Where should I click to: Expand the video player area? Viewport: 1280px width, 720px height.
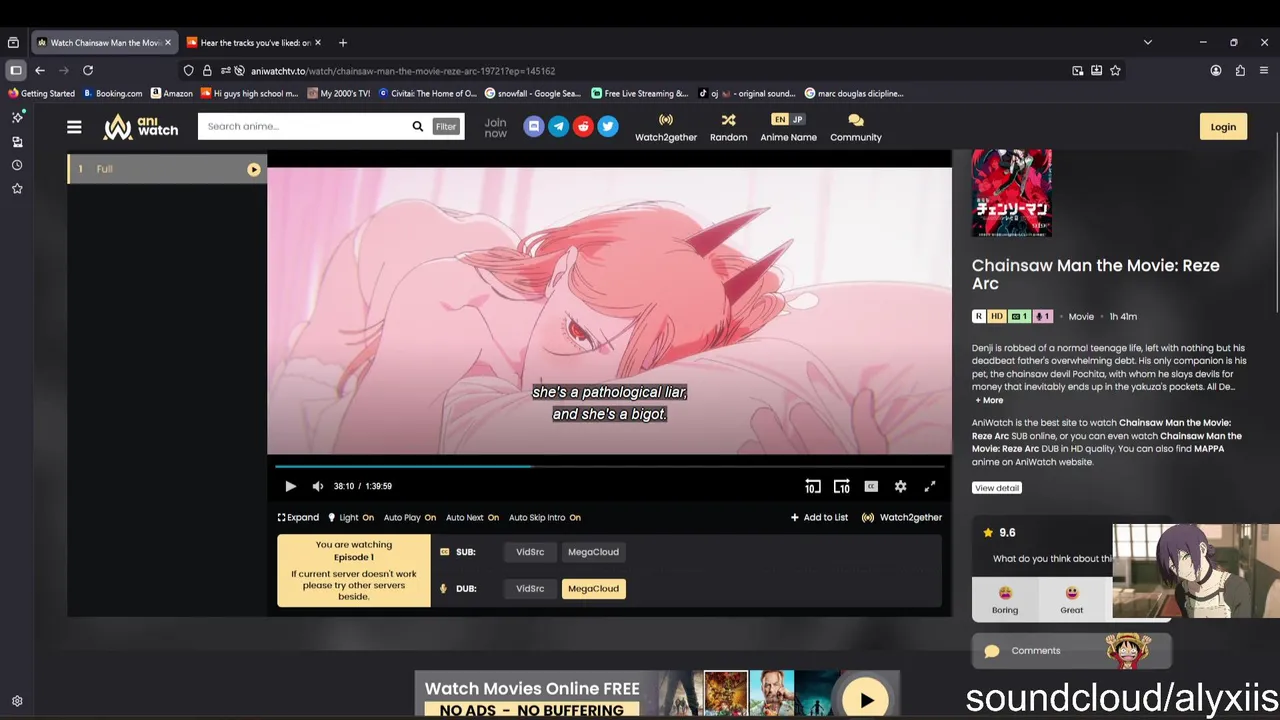(298, 517)
